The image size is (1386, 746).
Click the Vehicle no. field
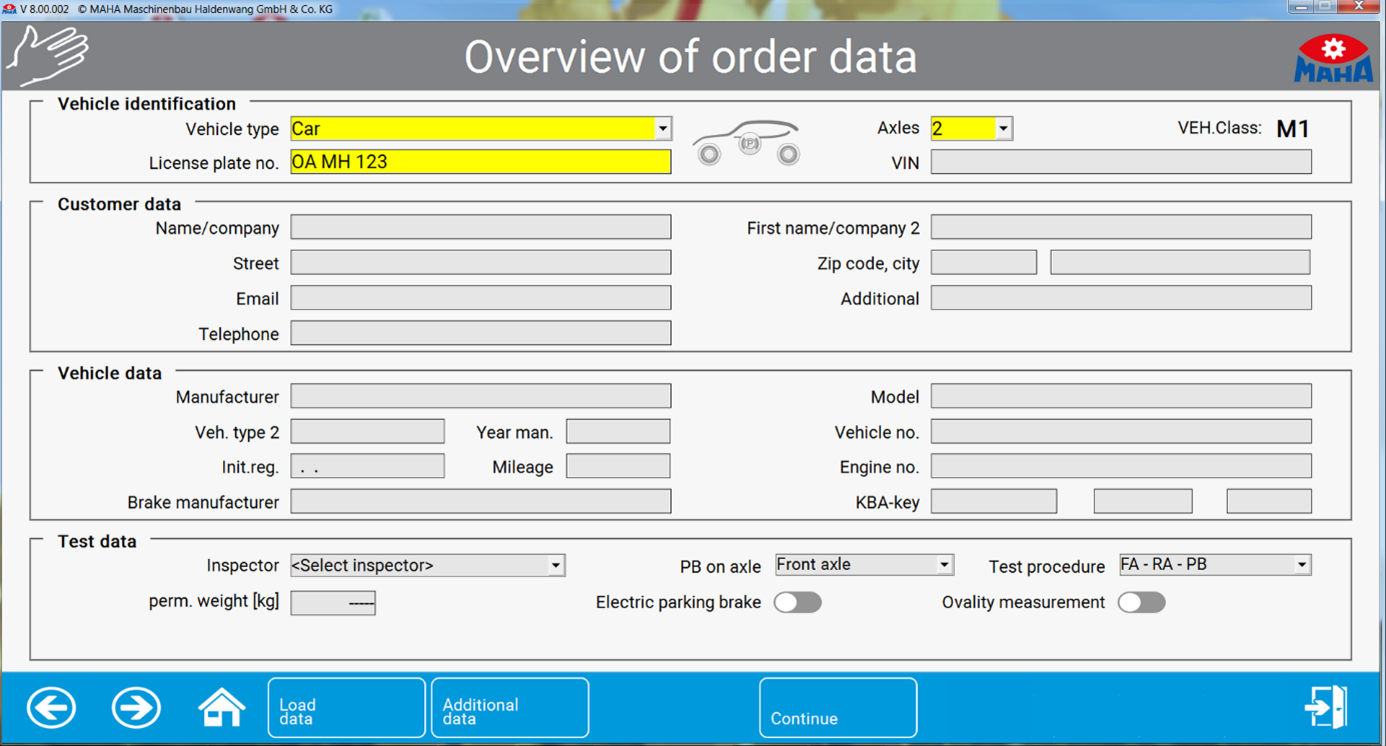pyautogui.click(x=1121, y=432)
